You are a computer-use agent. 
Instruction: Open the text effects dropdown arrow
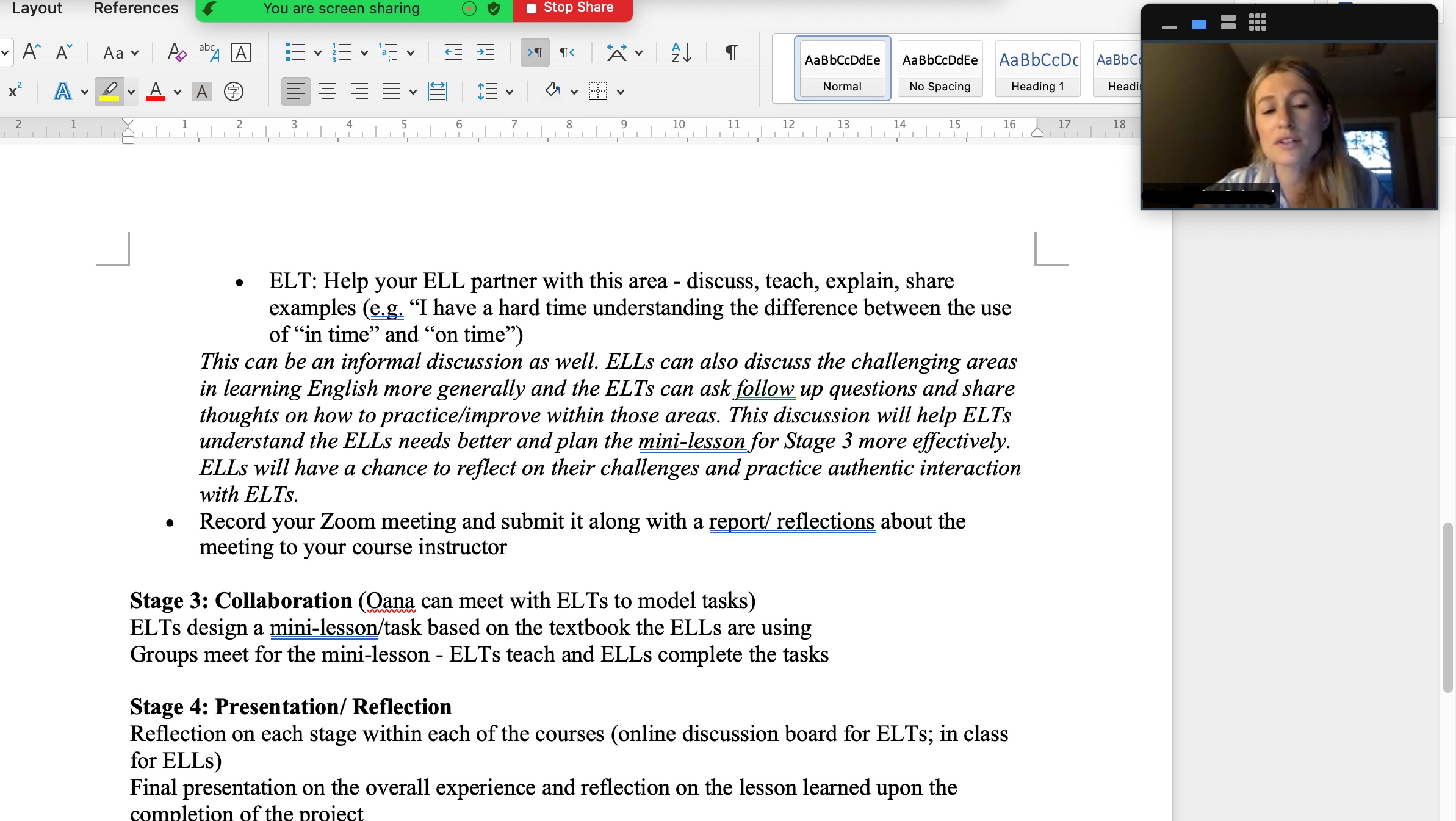click(x=85, y=92)
